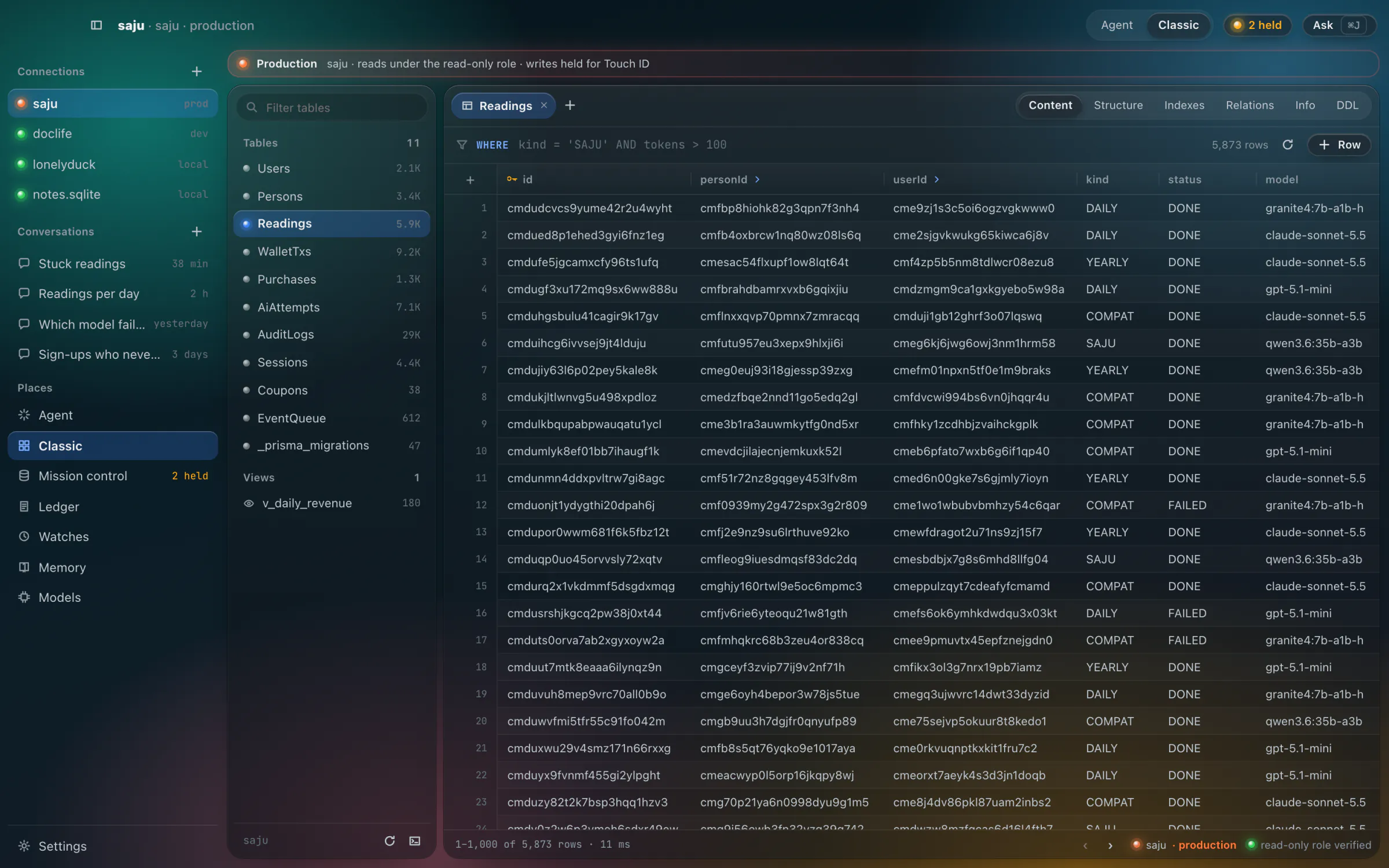Open the Structure tab
This screenshot has width=1389, height=868.
1118,105
